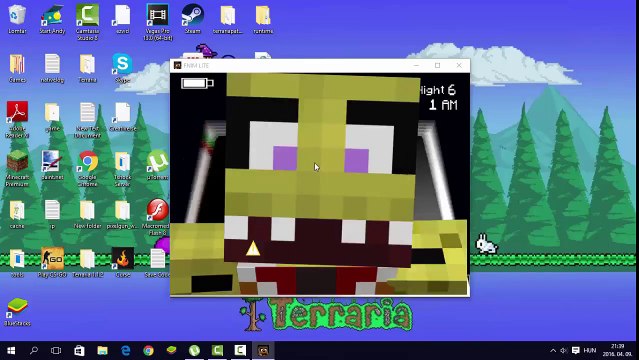Switch to µTorrent in the taskbar
639x360 pixels.
pos(194,350)
